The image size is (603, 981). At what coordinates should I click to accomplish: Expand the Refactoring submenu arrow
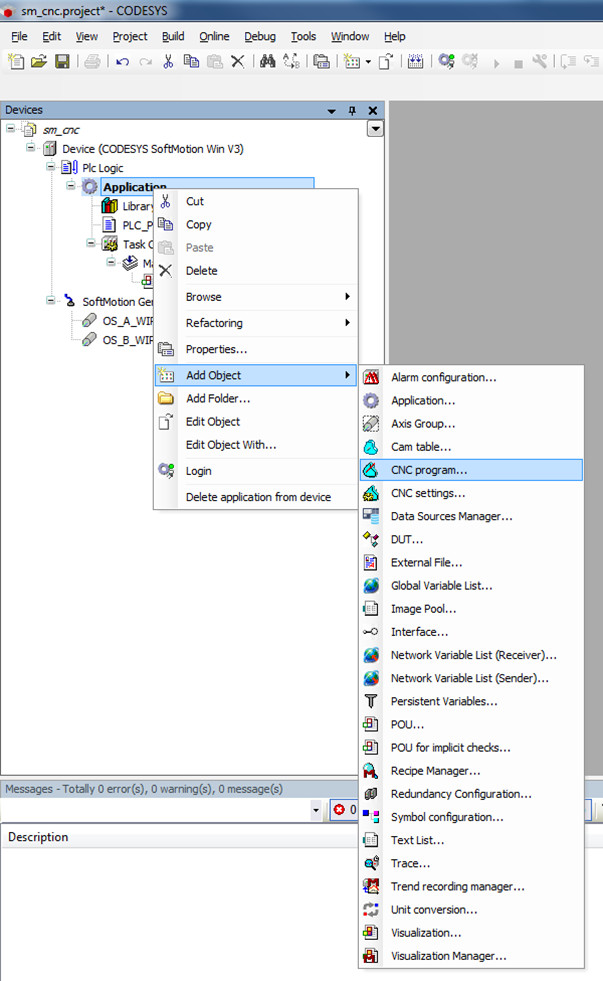click(347, 323)
